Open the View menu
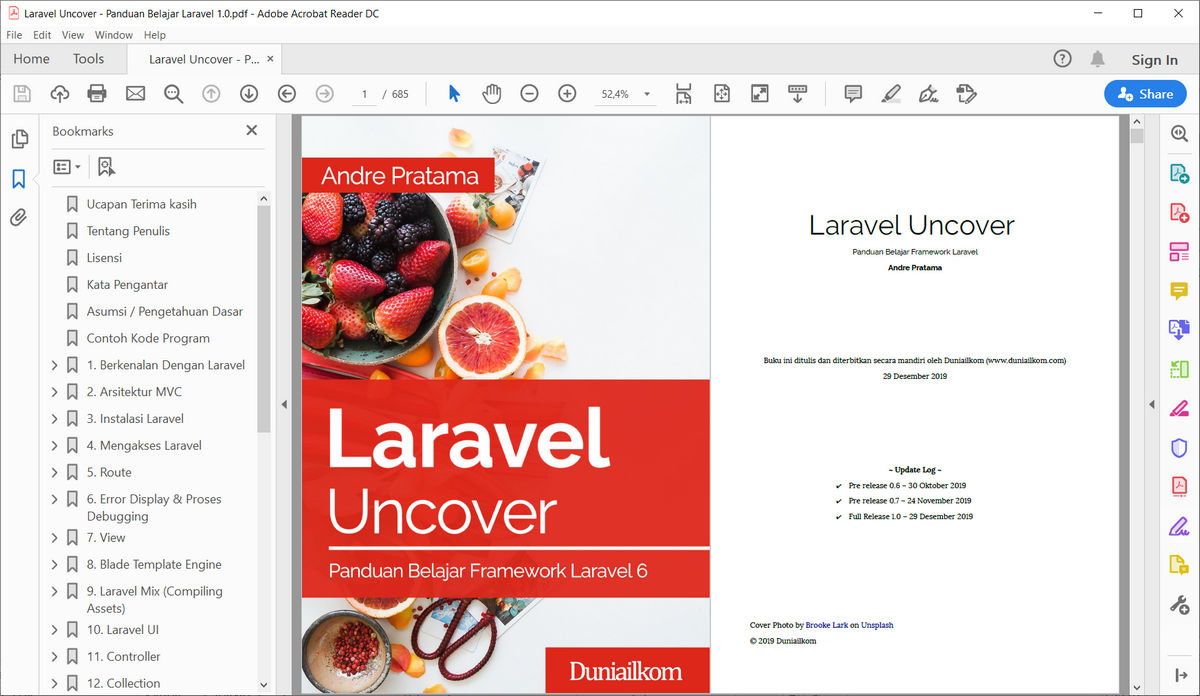Screen dimensions: 1200x696 click(x=73, y=35)
